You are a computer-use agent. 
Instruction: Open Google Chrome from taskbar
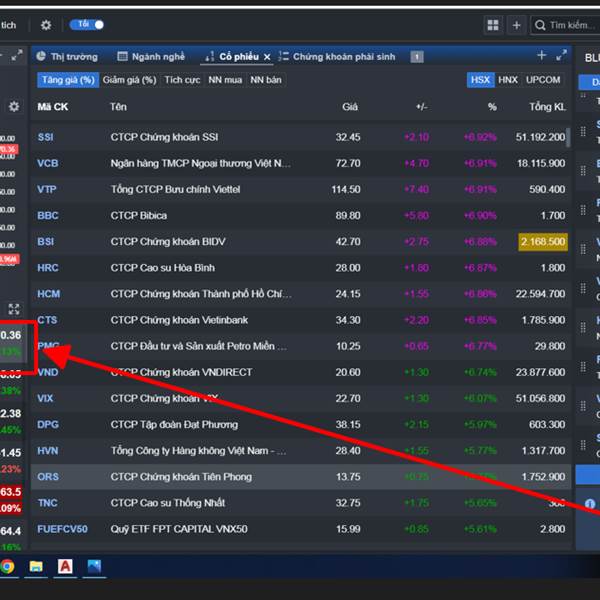pos(7,566)
